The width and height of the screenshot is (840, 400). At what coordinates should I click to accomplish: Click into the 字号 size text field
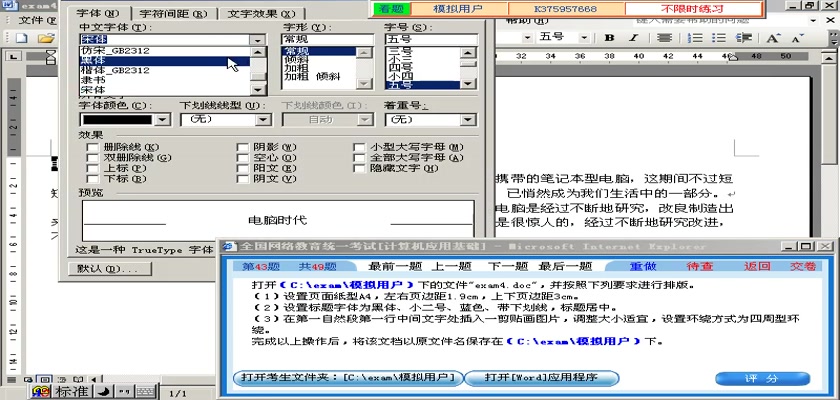(x=431, y=40)
